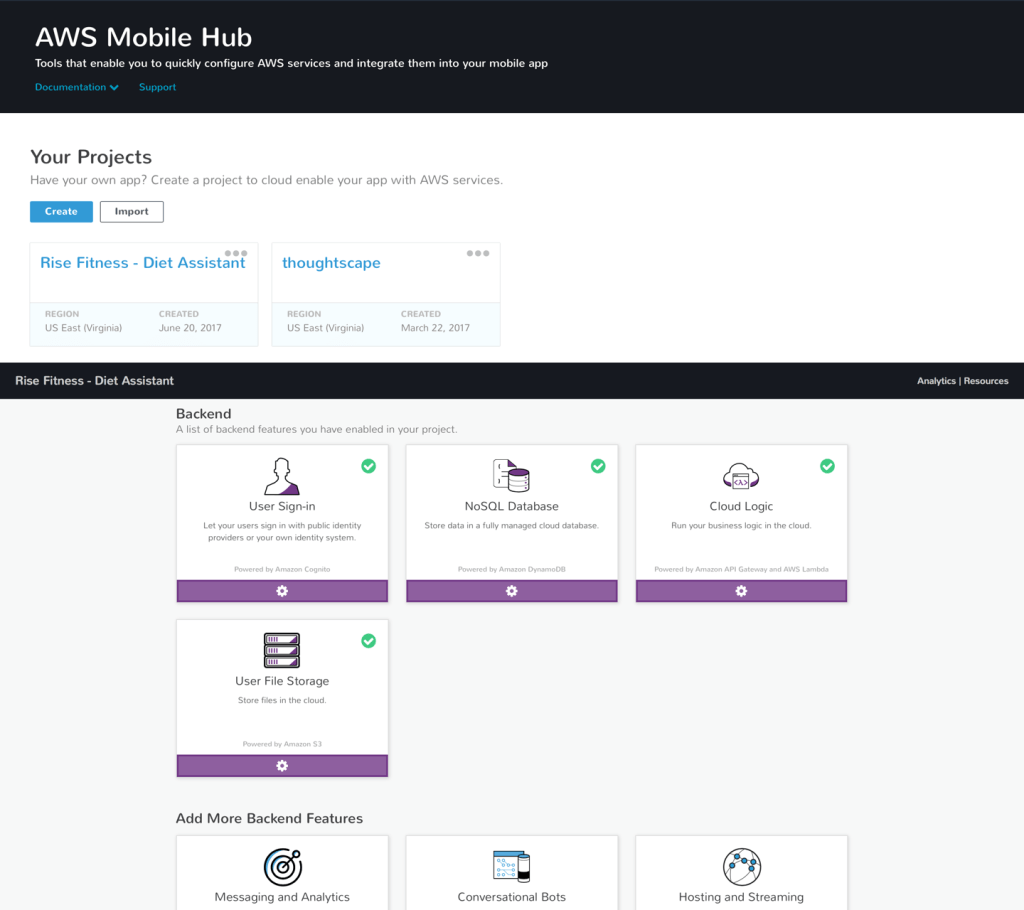The width and height of the screenshot is (1024, 910).
Task: Click the Import button
Action: [x=131, y=212]
